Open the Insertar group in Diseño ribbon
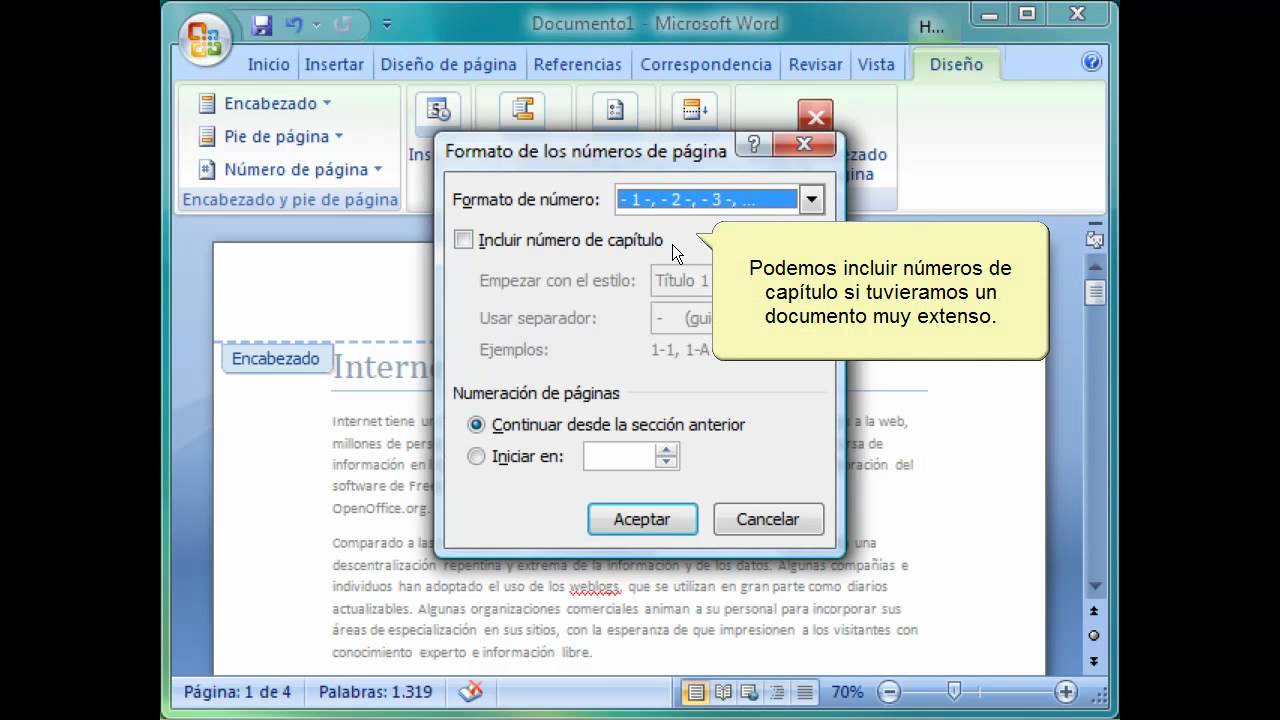 (438, 110)
